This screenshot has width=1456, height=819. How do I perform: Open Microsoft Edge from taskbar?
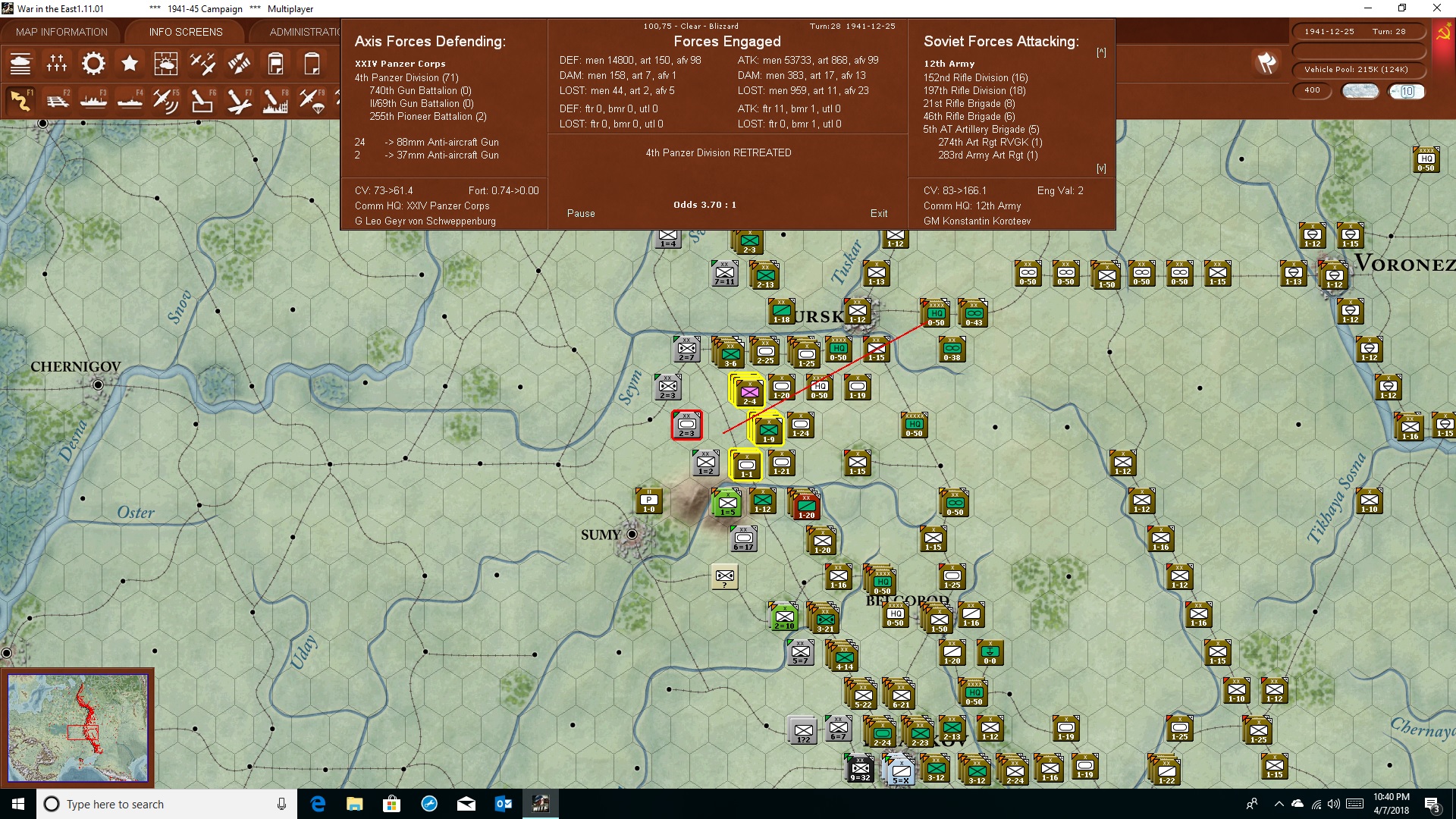pos(318,804)
